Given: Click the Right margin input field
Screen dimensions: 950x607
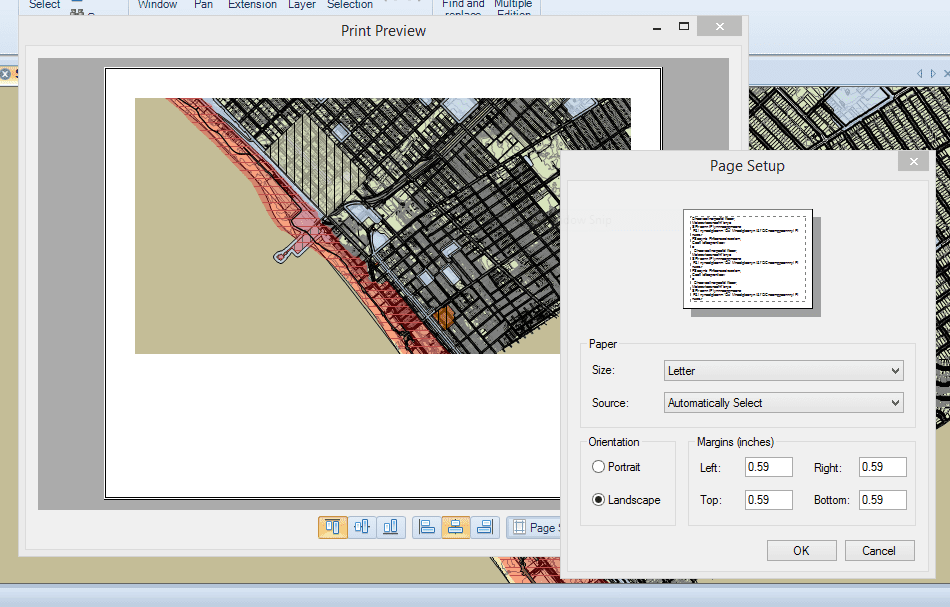Looking at the screenshot, I should tap(882, 467).
